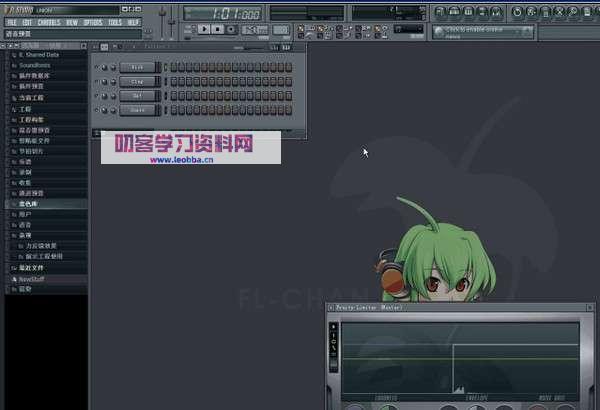This screenshot has width=600, height=410.
Task: Open the NewStuff item in browser
Action: coord(46,279)
